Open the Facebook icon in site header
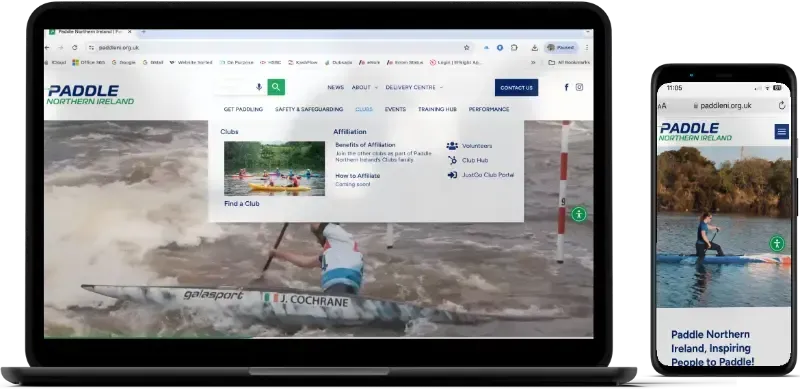This screenshot has width=800, height=390. tap(566, 87)
